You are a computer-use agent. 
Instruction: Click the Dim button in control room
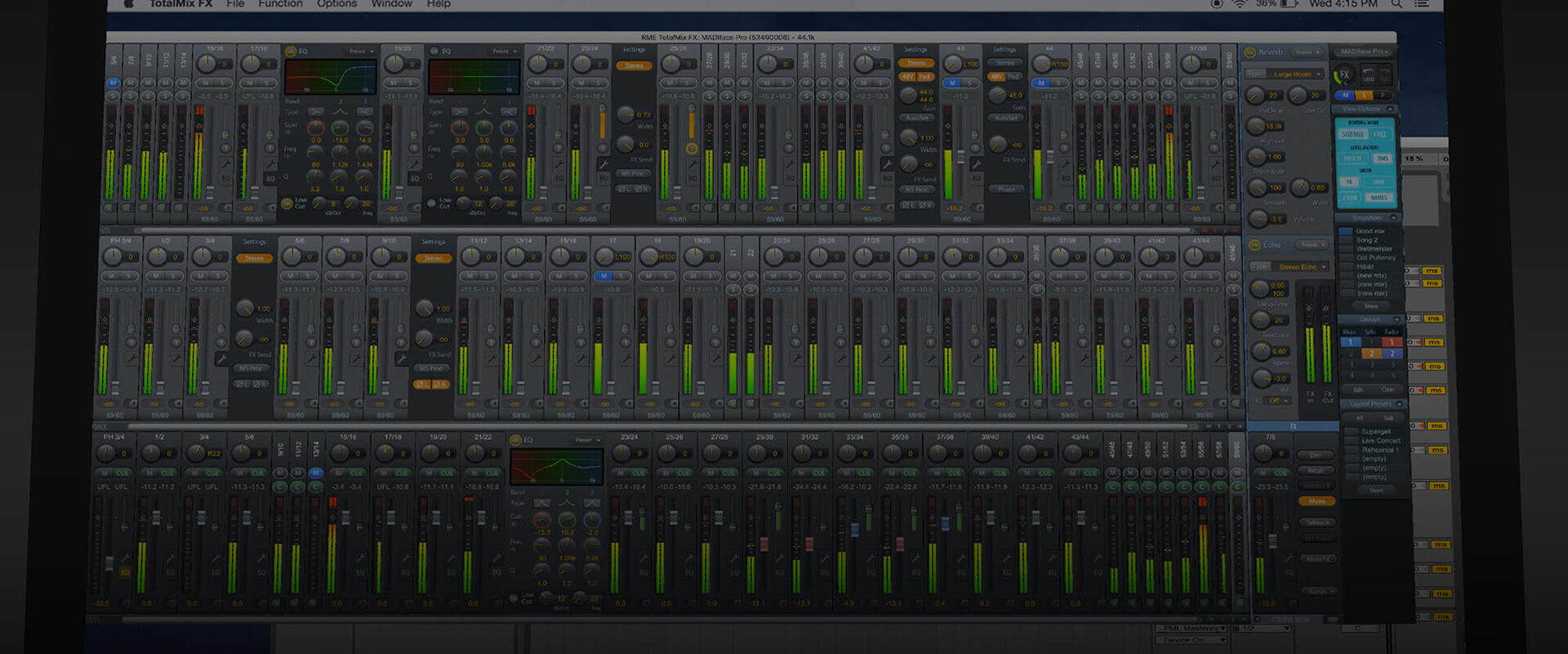(1315, 456)
